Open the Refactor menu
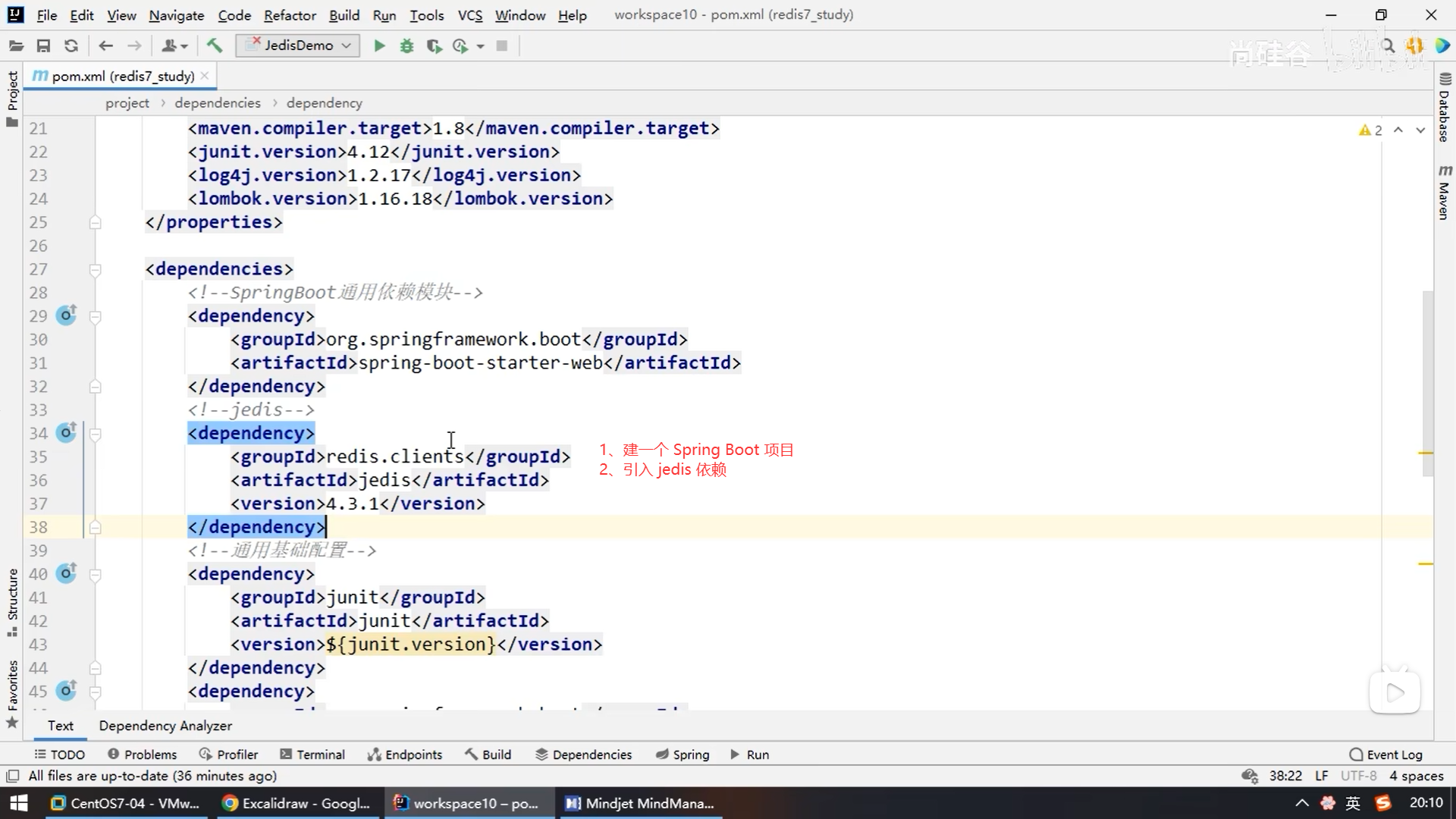 pyautogui.click(x=290, y=15)
